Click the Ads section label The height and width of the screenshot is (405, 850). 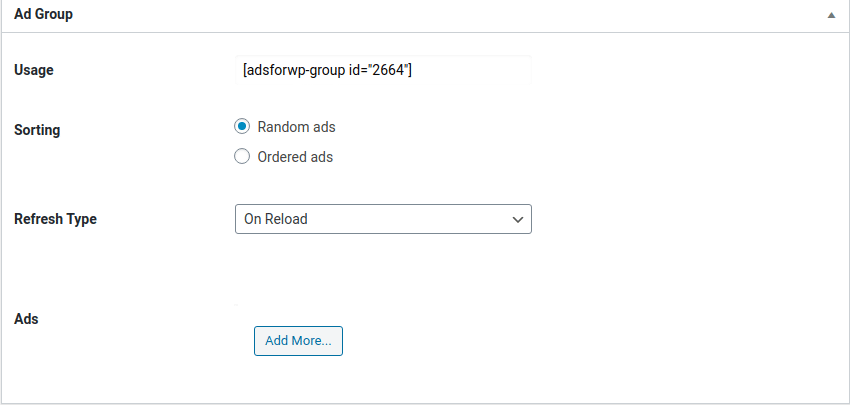coord(26,319)
